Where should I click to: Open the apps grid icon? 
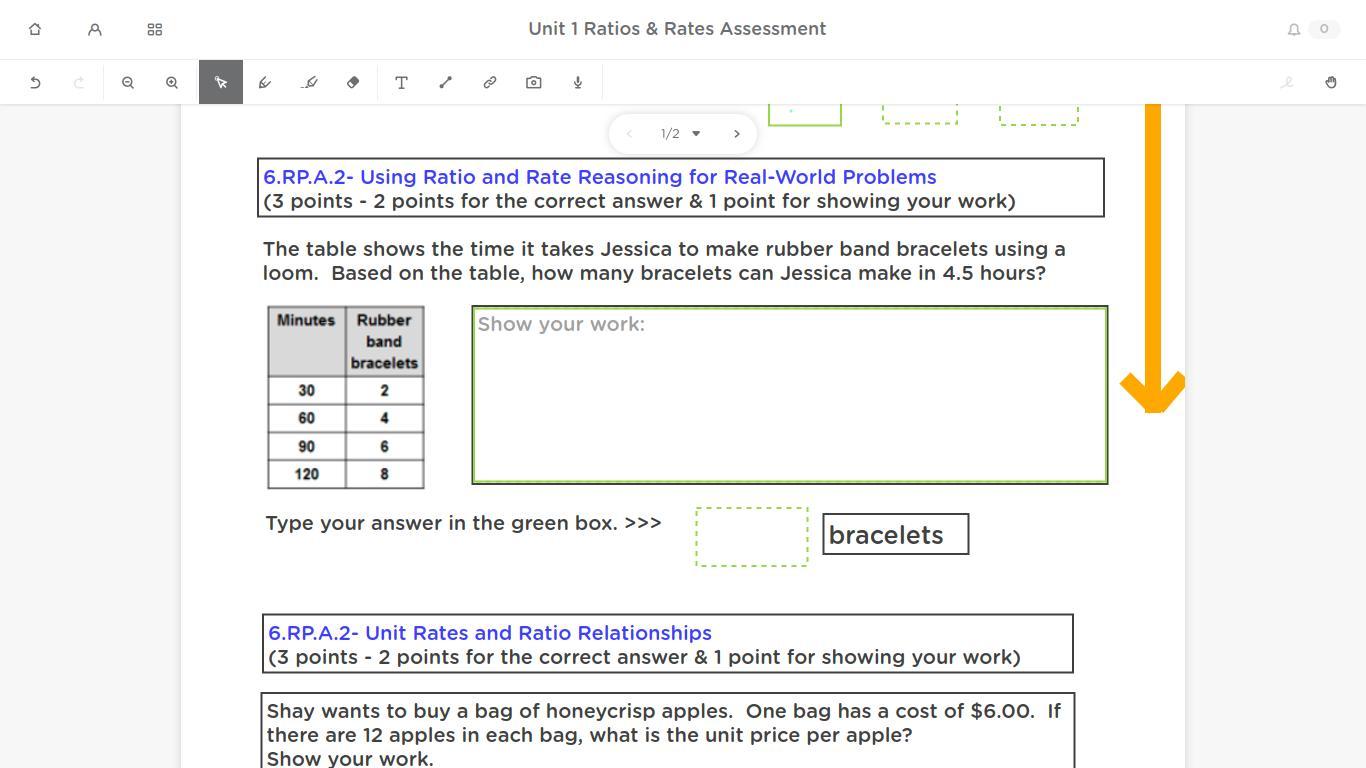(155, 30)
